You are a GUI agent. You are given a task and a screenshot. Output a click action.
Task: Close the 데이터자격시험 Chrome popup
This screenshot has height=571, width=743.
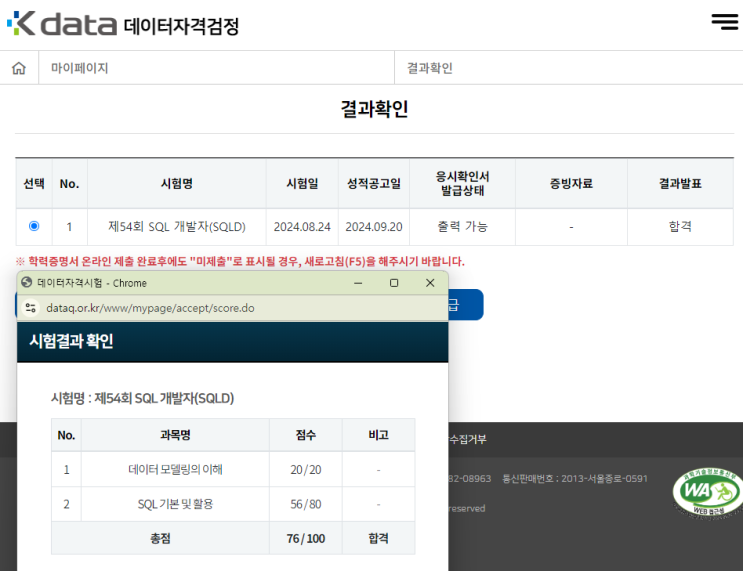pyautogui.click(x=430, y=283)
